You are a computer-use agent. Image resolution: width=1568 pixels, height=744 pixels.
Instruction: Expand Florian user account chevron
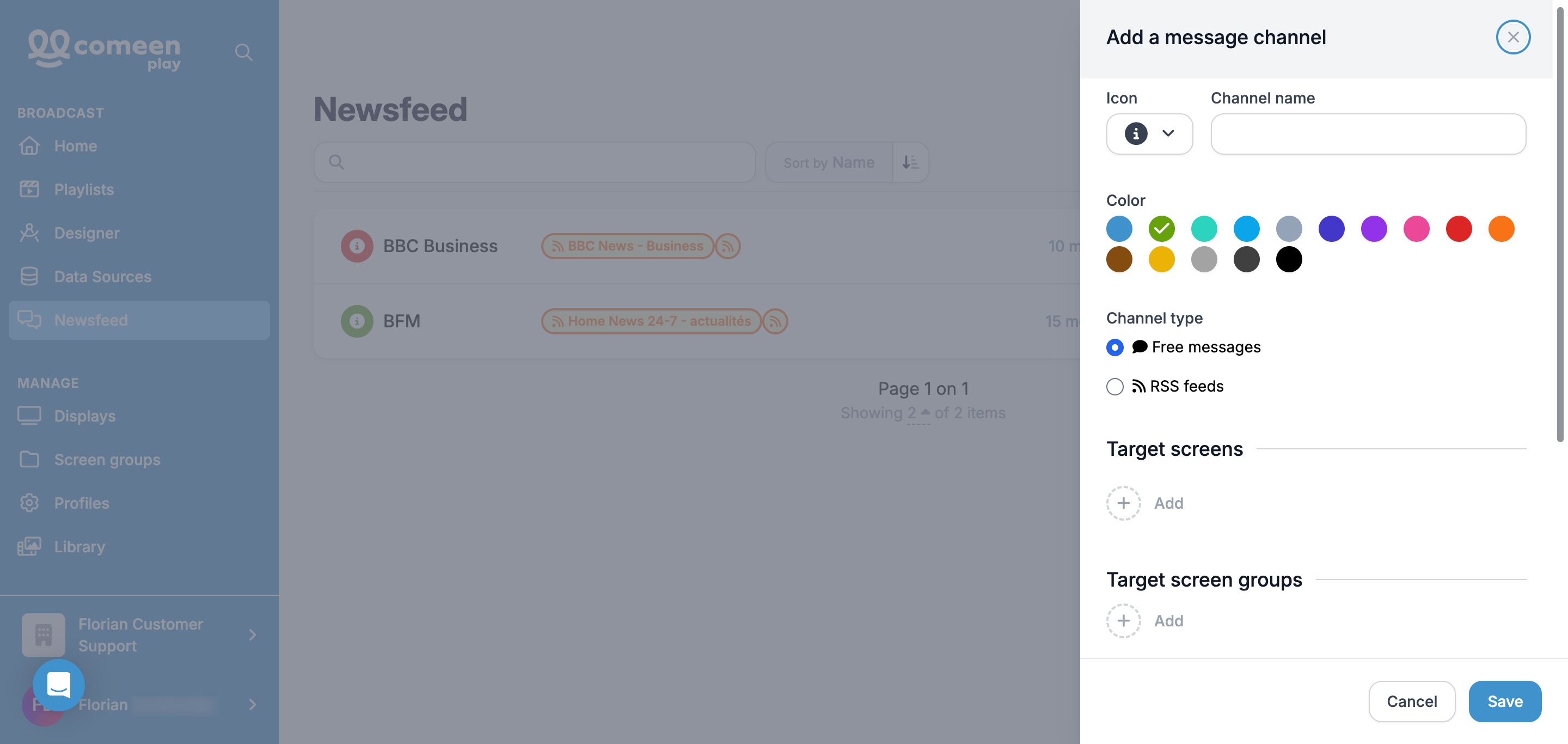(x=252, y=704)
